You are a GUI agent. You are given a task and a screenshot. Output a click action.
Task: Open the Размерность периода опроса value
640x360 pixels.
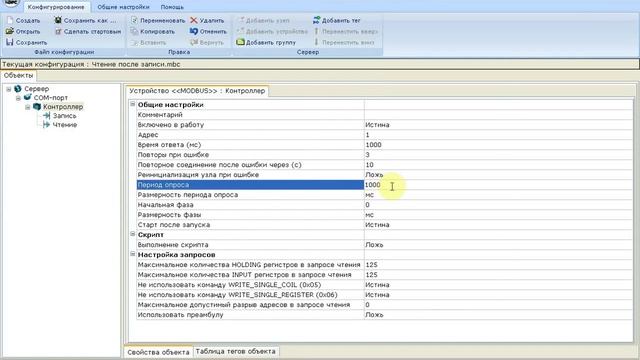498,195
